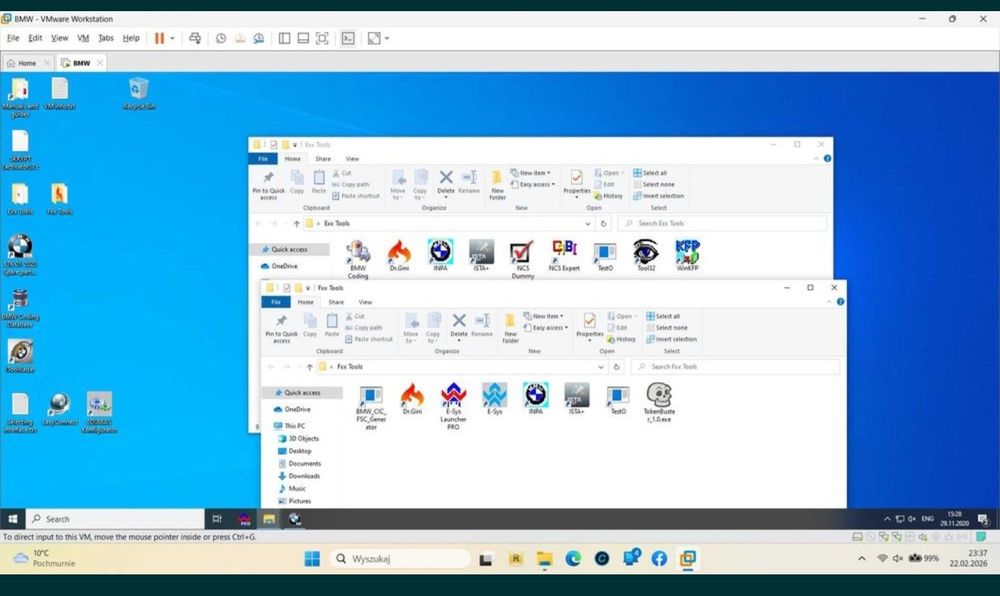Image resolution: width=1000 pixels, height=596 pixels.
Task: Open Recycle Bin on VM desktop
Action: click(x=139, y=94)
